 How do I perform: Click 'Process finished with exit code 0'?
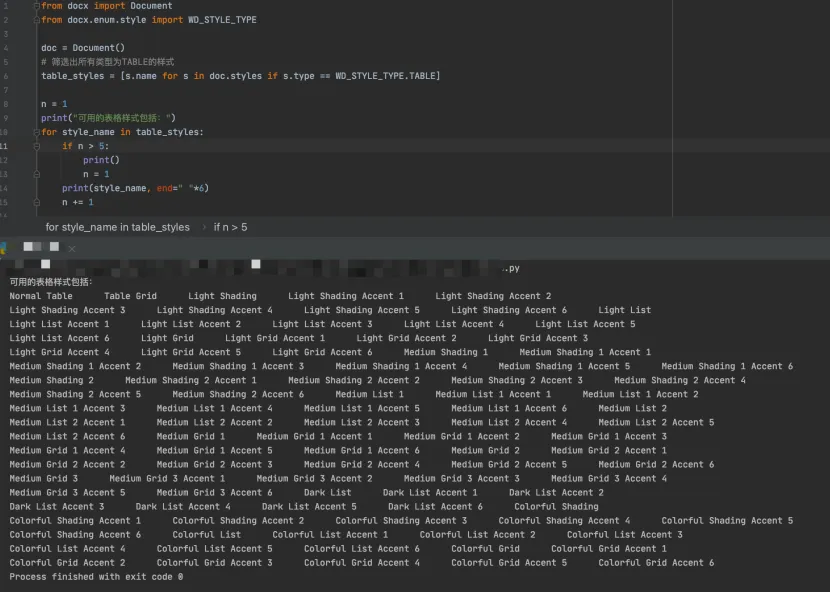(x=96, y=577)
